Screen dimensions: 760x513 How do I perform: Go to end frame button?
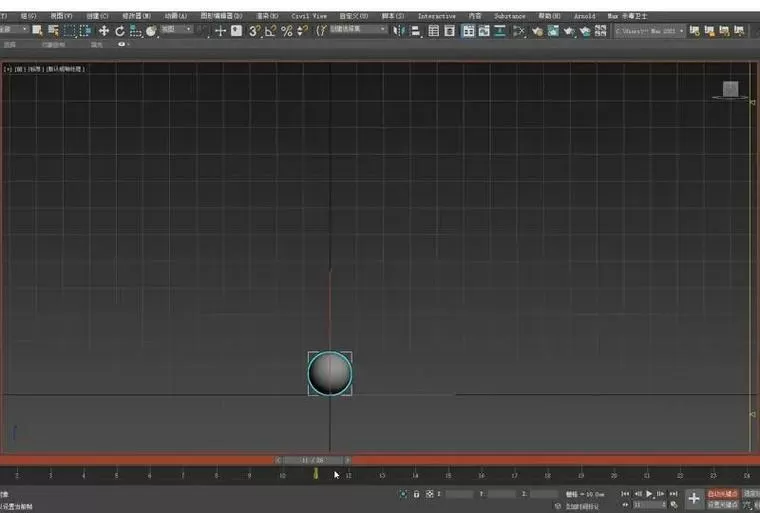[673, 494]
